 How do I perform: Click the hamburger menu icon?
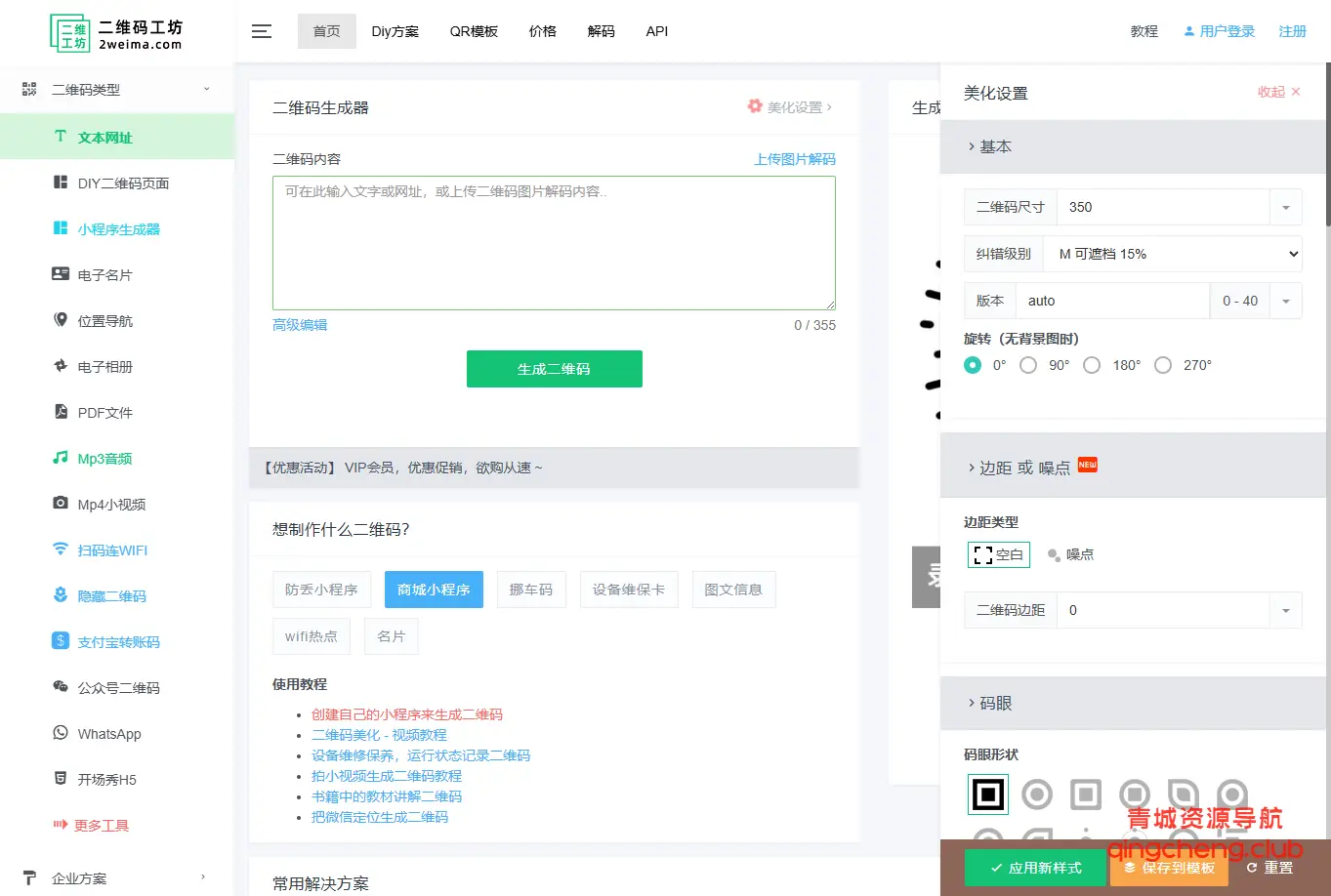click(261, 30)
